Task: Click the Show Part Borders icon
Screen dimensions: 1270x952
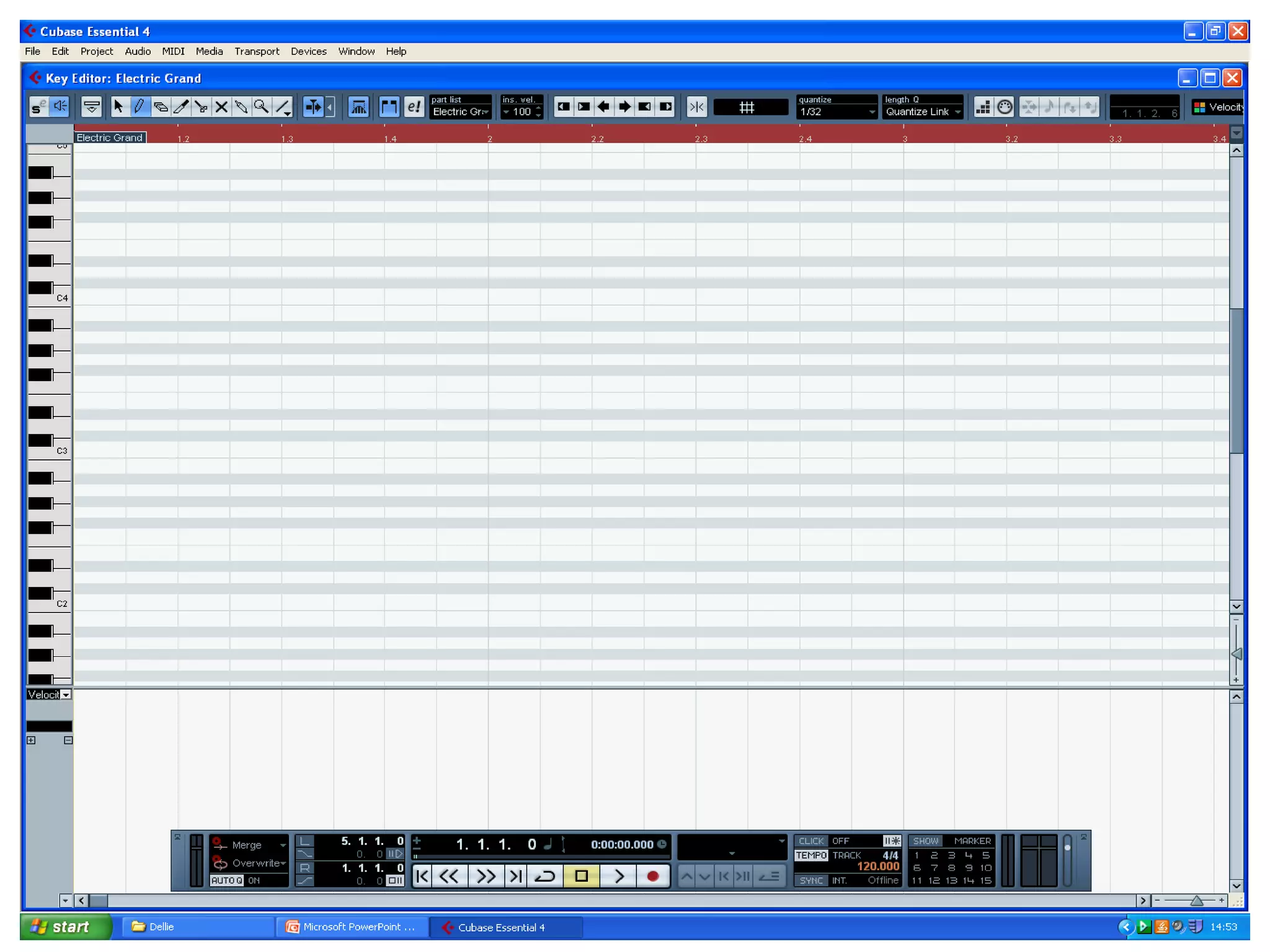Action: click(x=358, y=107)
